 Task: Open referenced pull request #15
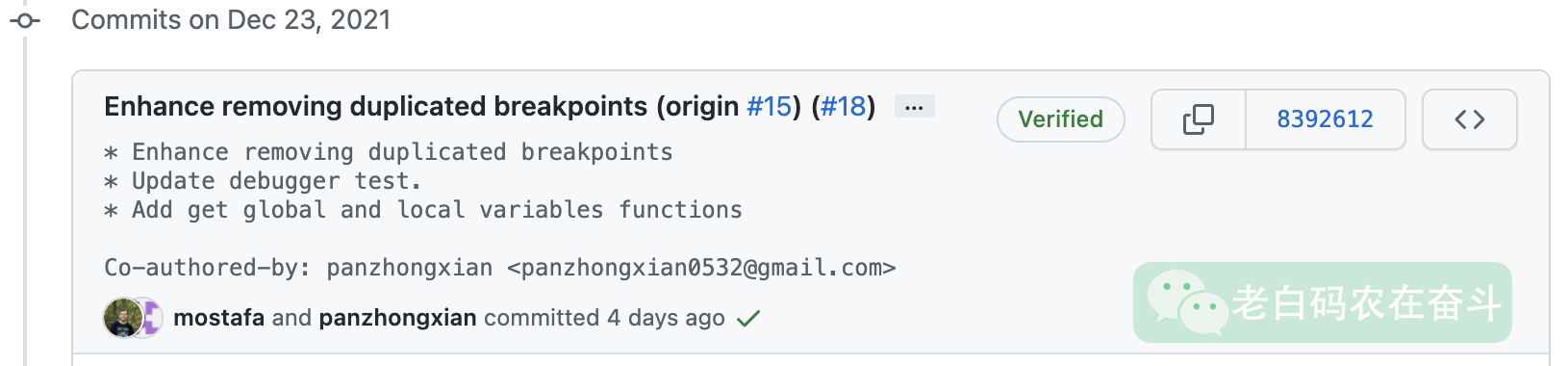[769, 106]
